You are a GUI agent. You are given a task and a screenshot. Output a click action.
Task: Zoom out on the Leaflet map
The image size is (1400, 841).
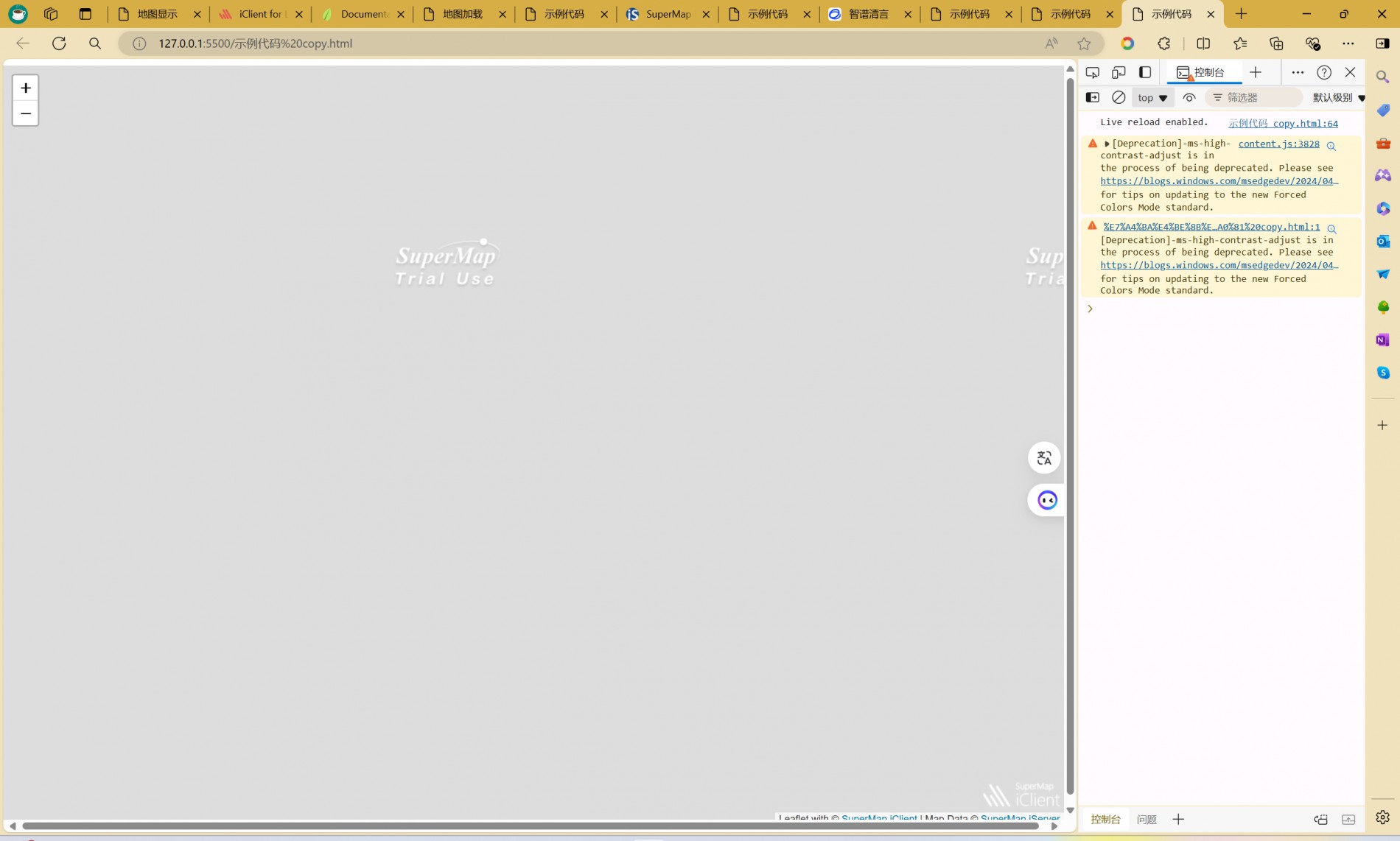point(26,113)
